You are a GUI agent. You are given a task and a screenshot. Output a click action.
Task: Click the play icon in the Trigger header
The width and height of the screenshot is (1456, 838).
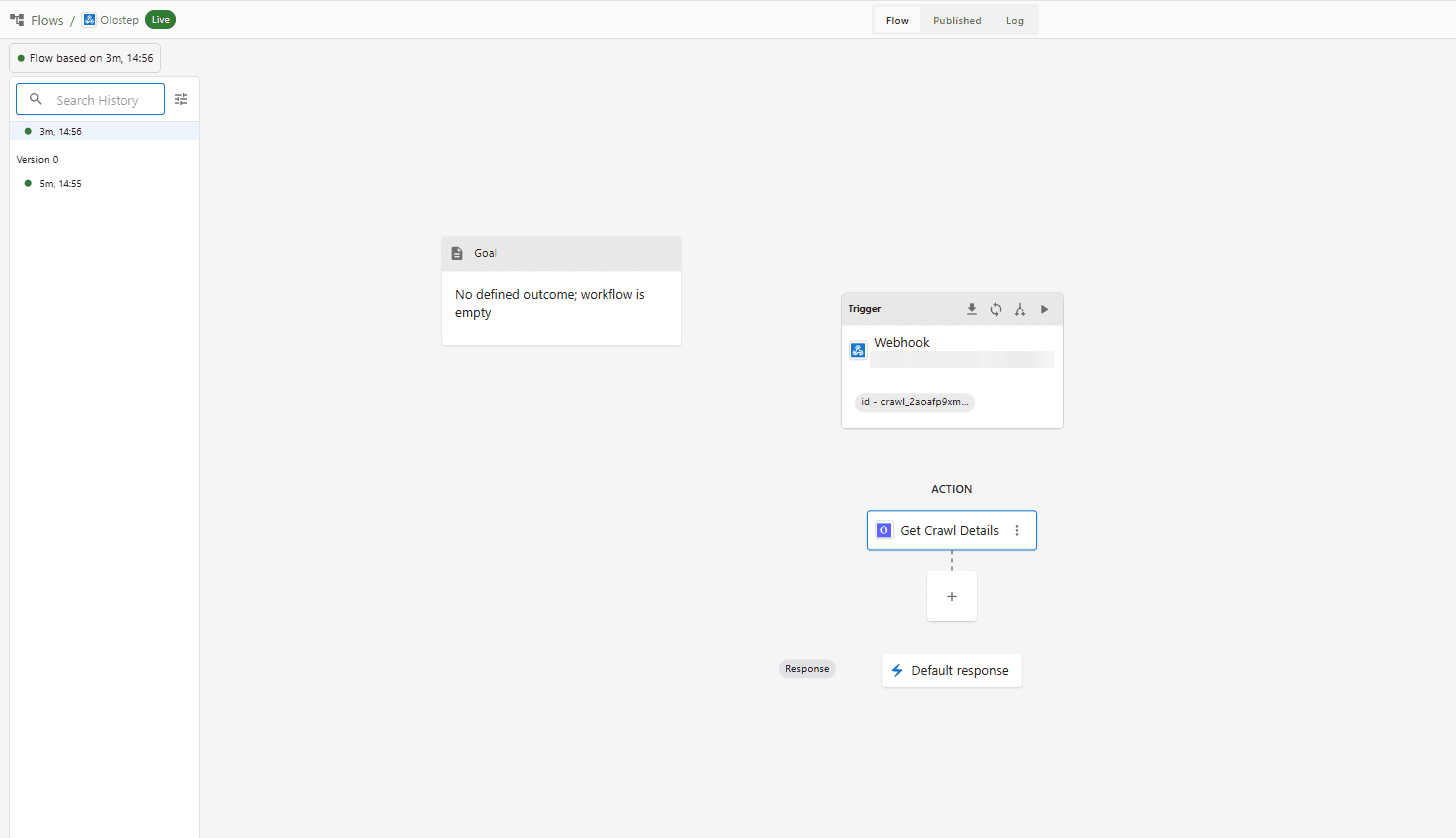[1044, 309]
